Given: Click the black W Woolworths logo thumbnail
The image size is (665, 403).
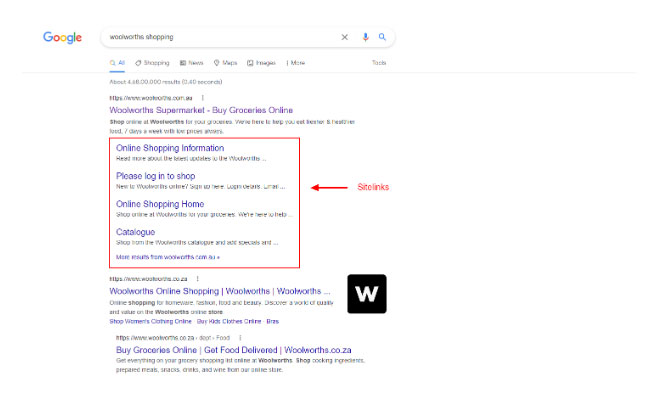Looking at the screenshot, I should coord(367,294).
